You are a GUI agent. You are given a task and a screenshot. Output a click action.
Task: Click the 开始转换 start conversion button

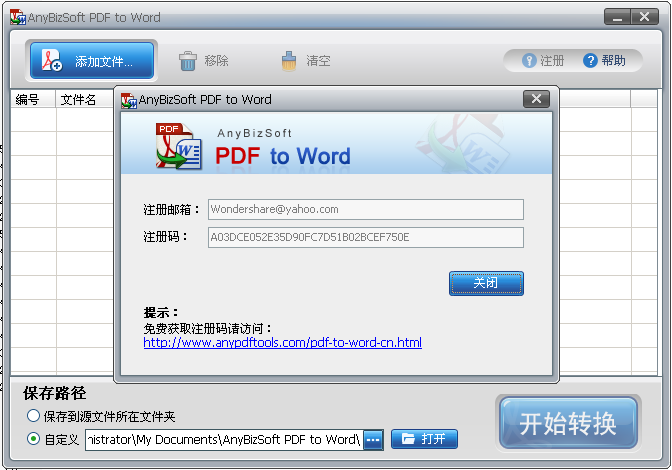point(568,423)
